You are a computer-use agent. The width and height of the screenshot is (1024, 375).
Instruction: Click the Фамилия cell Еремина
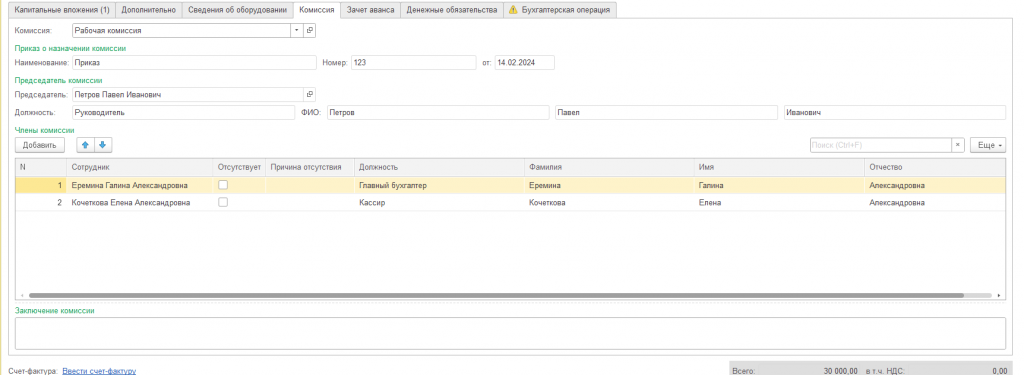coord(609,186)
